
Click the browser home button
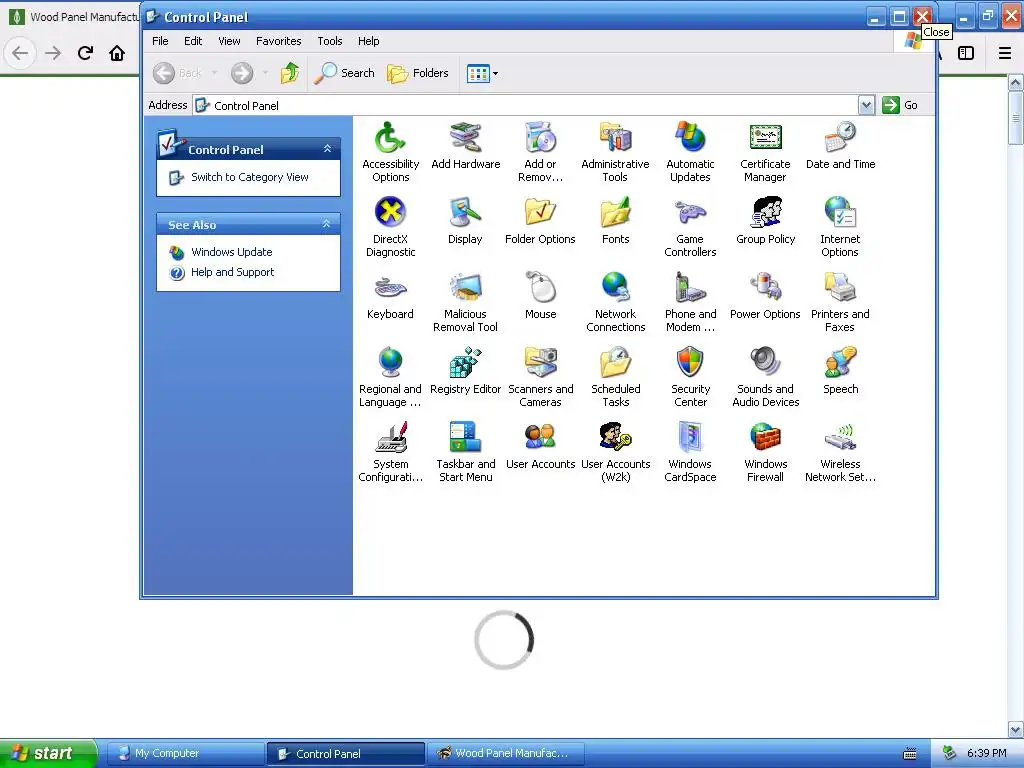point(117,53)
